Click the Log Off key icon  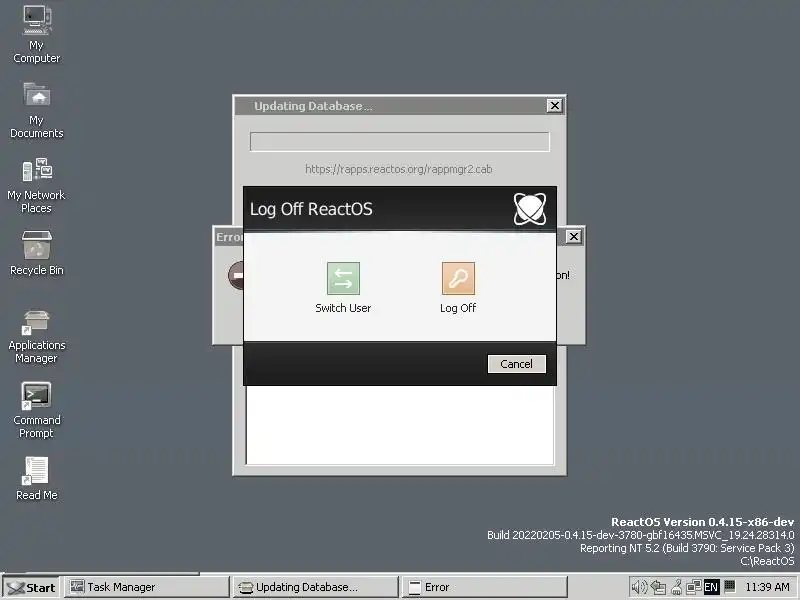(x=458, y=278)
